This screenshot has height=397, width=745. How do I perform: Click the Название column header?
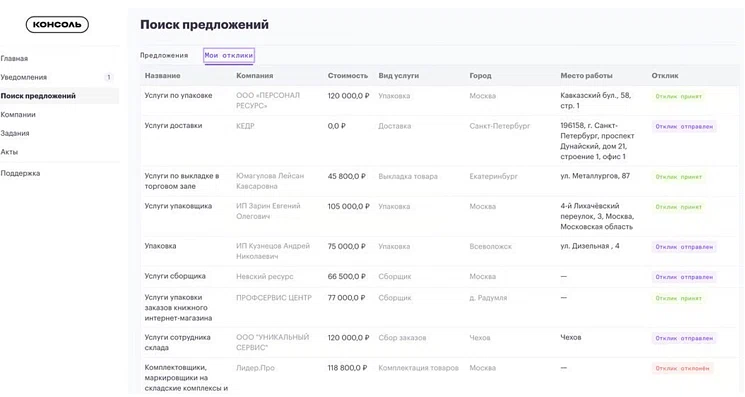tap(162, 76)
